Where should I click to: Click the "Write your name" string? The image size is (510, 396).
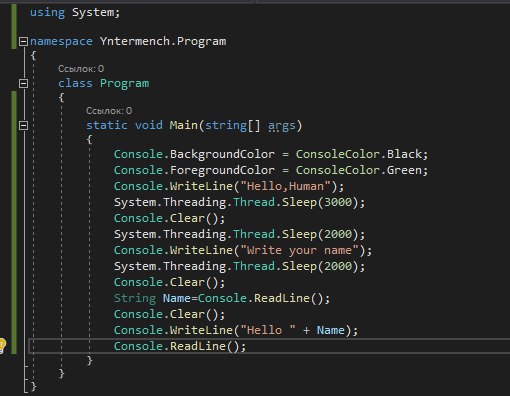(299, 250)
